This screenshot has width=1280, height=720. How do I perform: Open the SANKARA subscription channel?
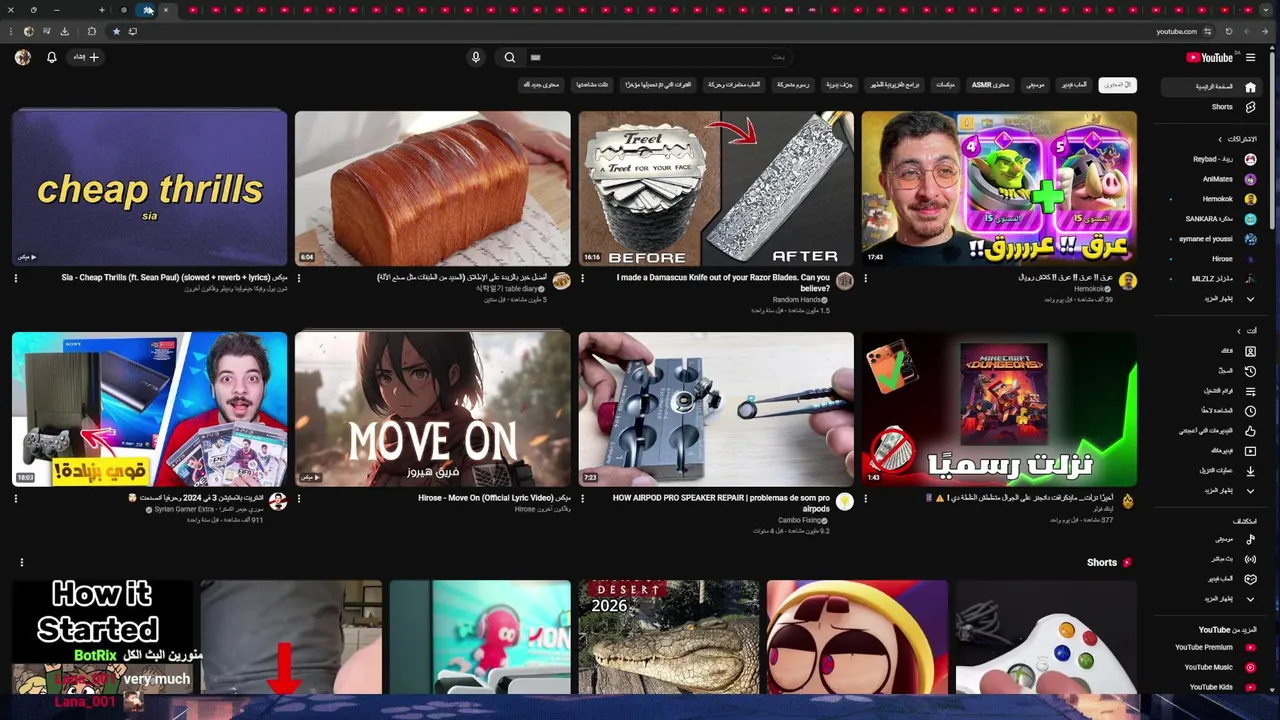point(1213,219)
